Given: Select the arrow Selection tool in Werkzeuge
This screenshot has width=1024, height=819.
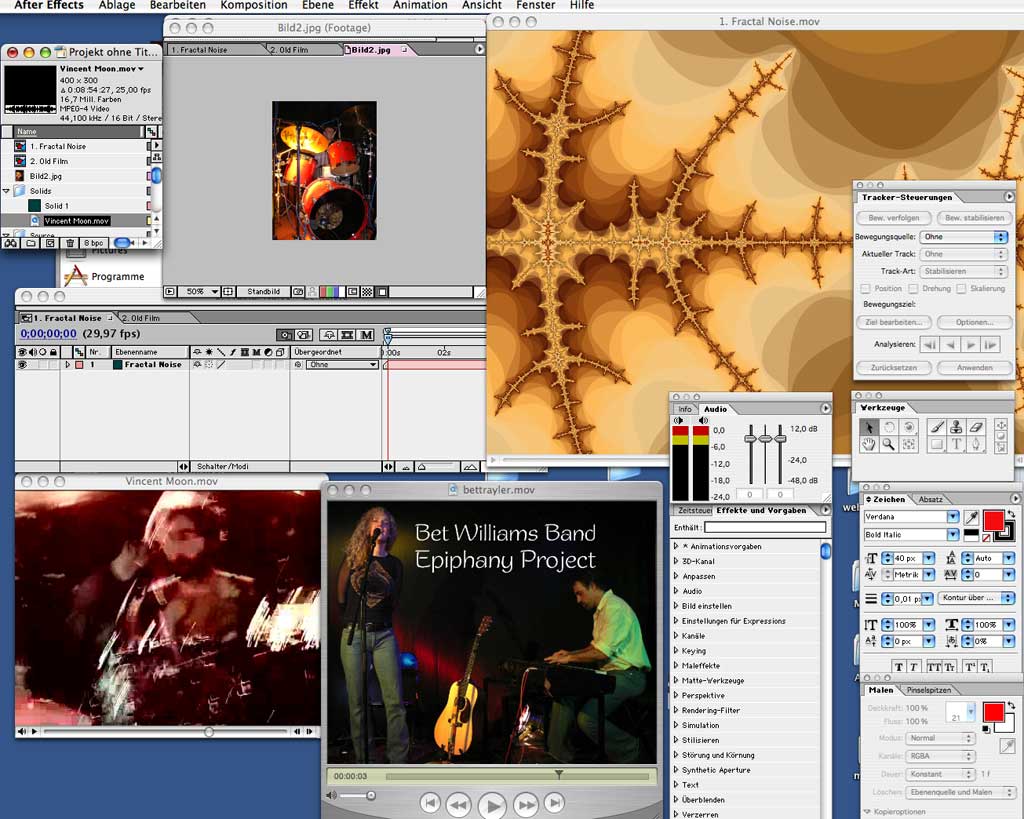Looking at the screenshot, I should point(869,427).
